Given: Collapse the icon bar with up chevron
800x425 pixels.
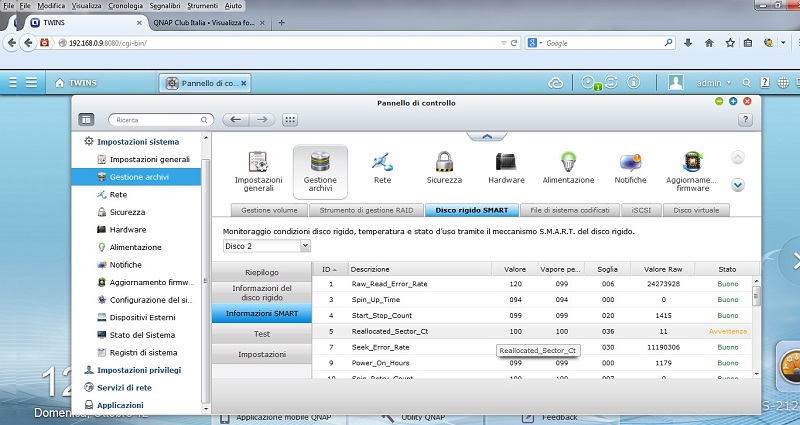Looking at the screenshot, I should (485, 137).
